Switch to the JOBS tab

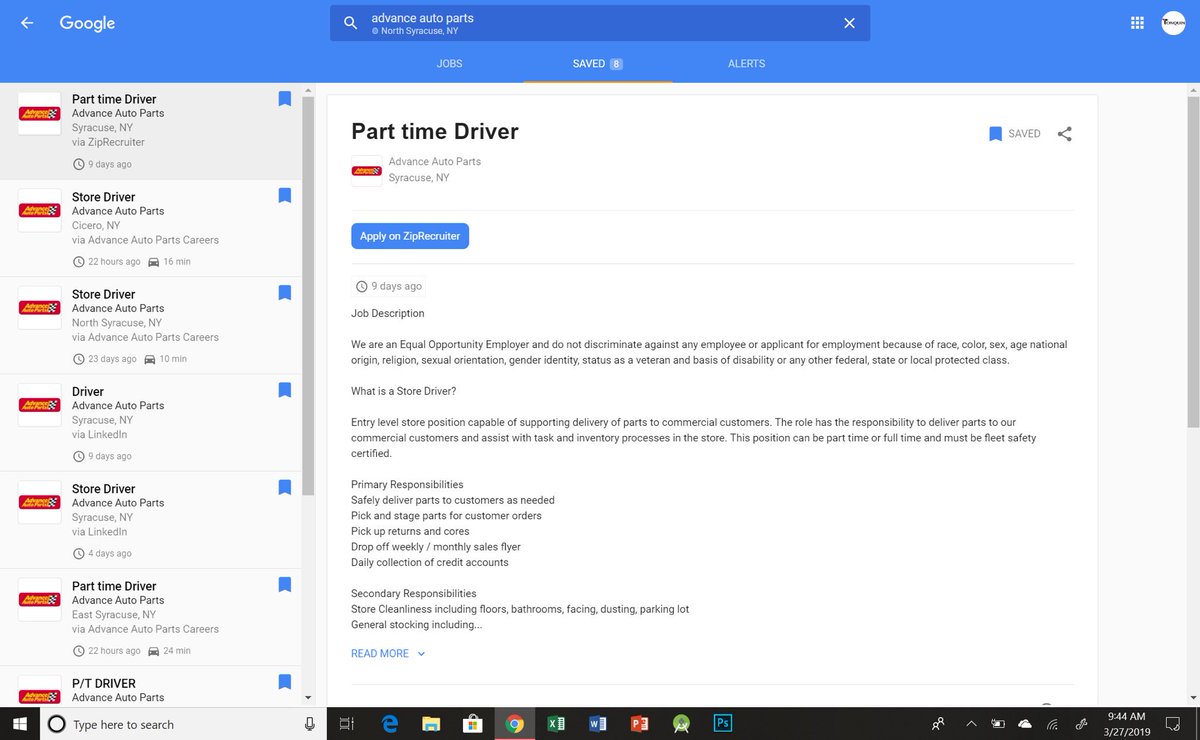(x=449, y=63)
